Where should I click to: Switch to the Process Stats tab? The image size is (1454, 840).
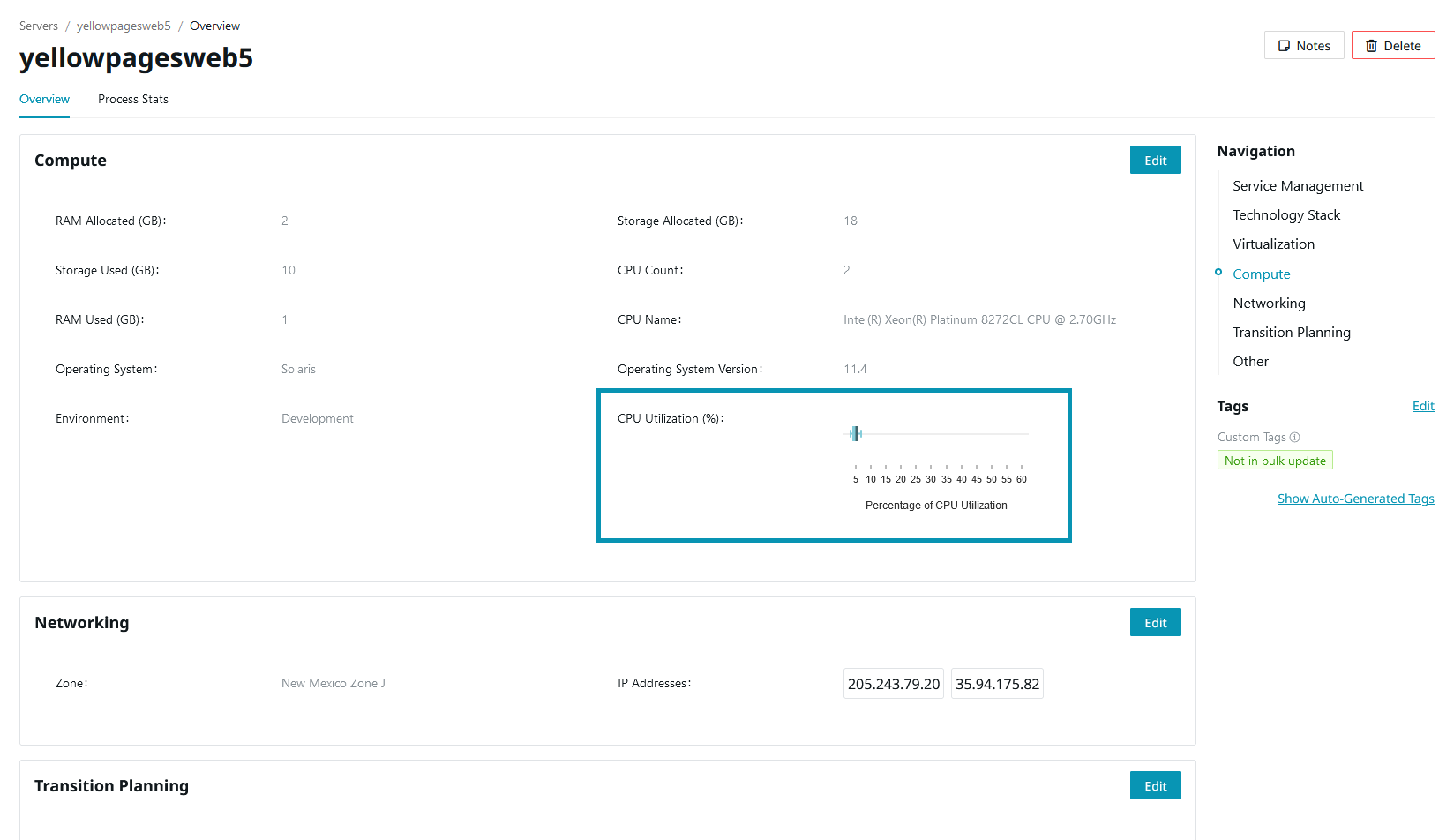132,100
